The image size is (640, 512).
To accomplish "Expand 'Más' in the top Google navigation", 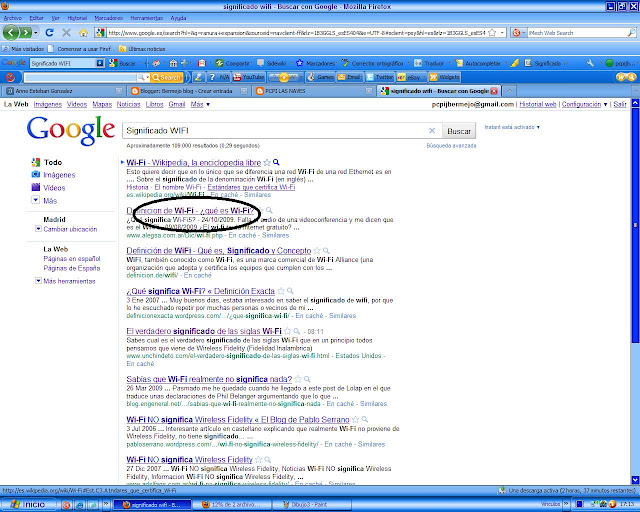I will [x=200, y=105].
